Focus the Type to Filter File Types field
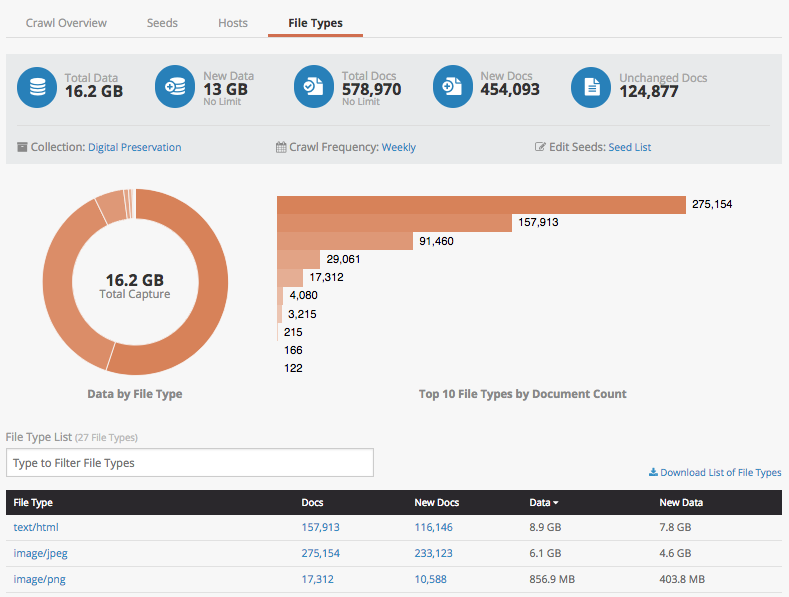 pos(190,463)
